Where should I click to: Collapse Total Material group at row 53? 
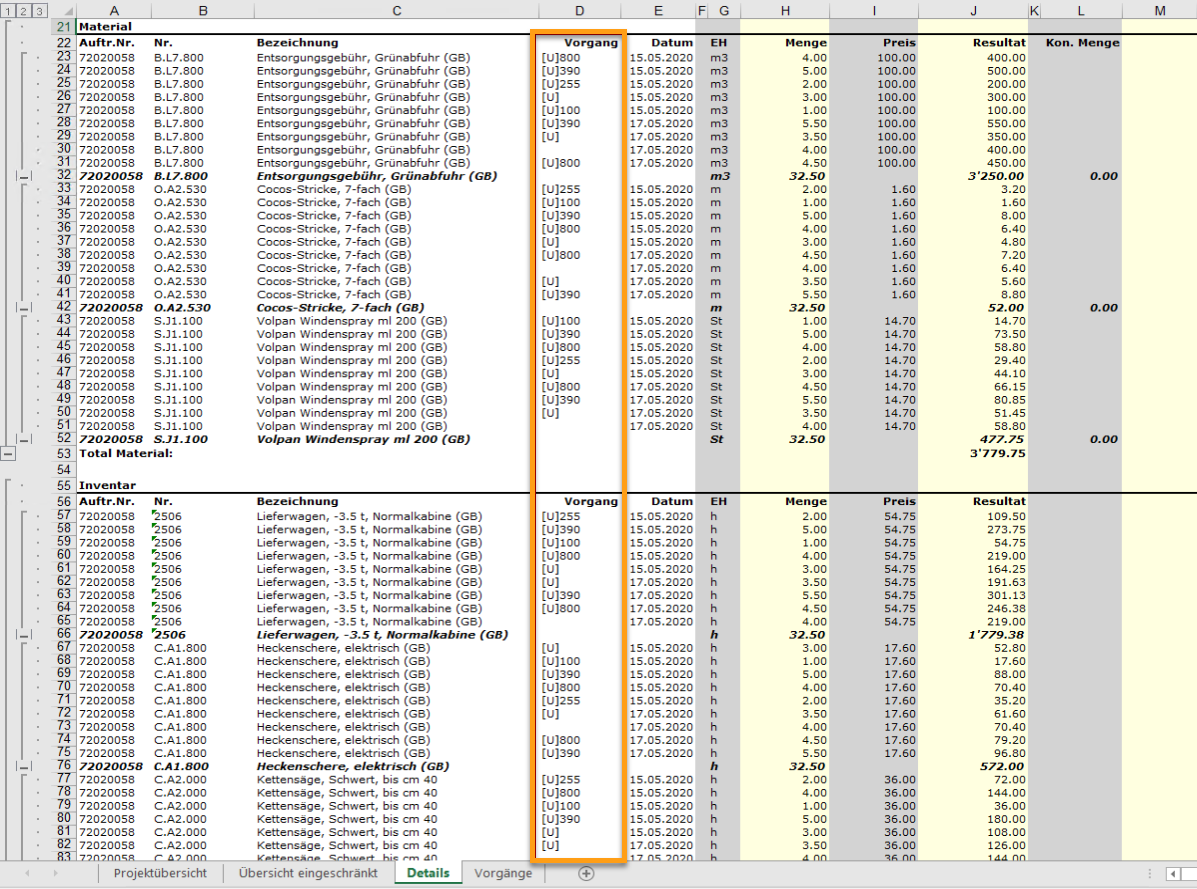8,453
